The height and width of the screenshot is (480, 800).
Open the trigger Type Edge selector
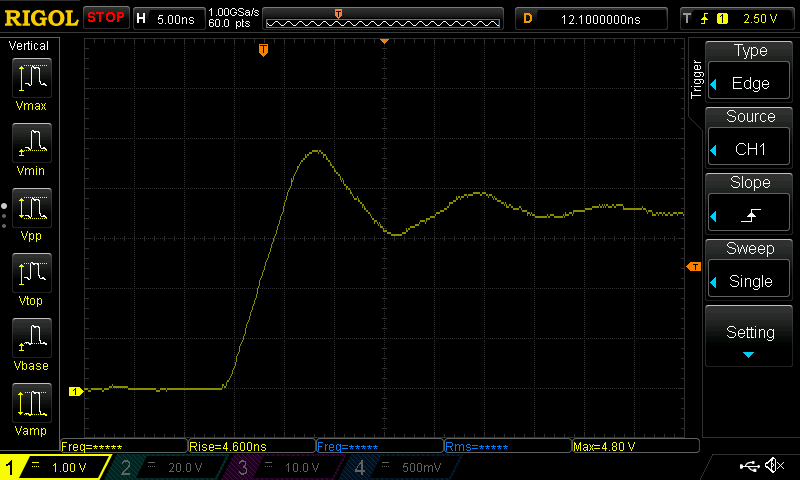(750, 72)
